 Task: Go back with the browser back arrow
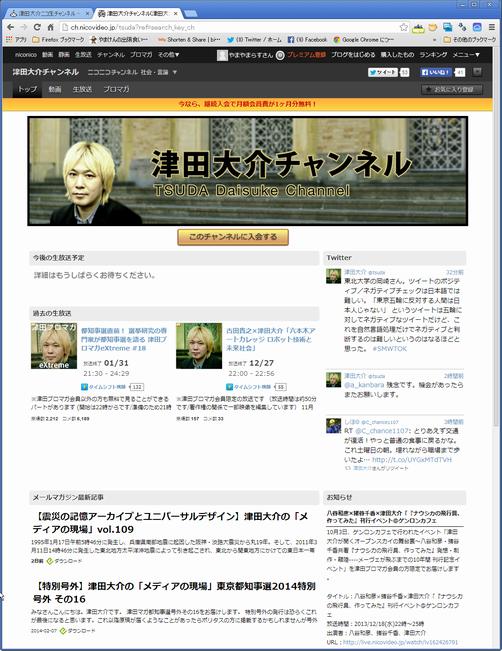coord(10,27)
